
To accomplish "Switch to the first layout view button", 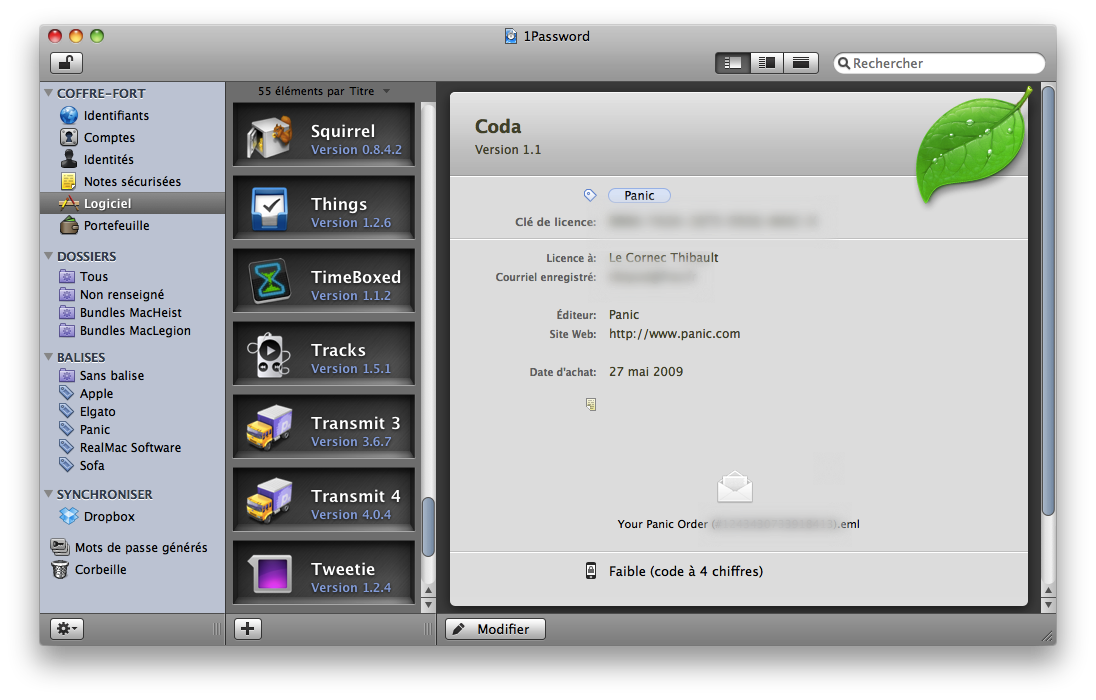I will click(x=733, y=63).
